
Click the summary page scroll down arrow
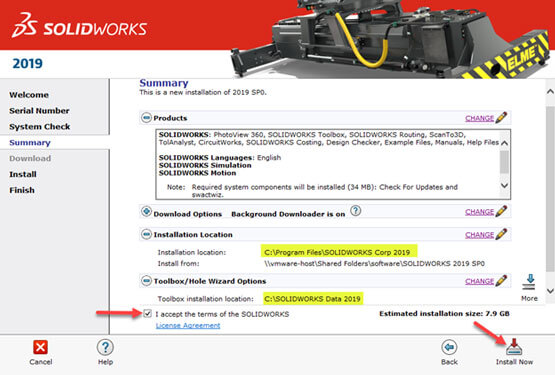pos(550,291)
